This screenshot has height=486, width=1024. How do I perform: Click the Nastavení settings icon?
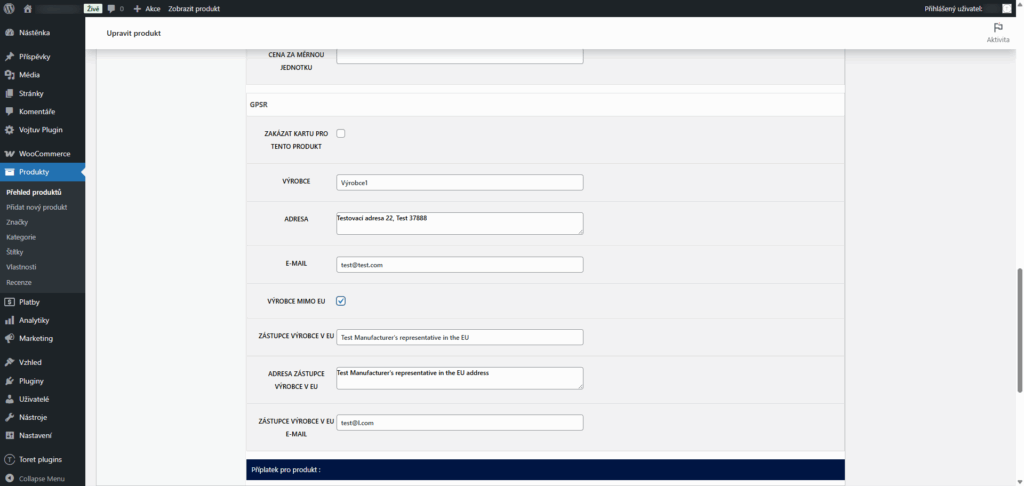point(9,436)
